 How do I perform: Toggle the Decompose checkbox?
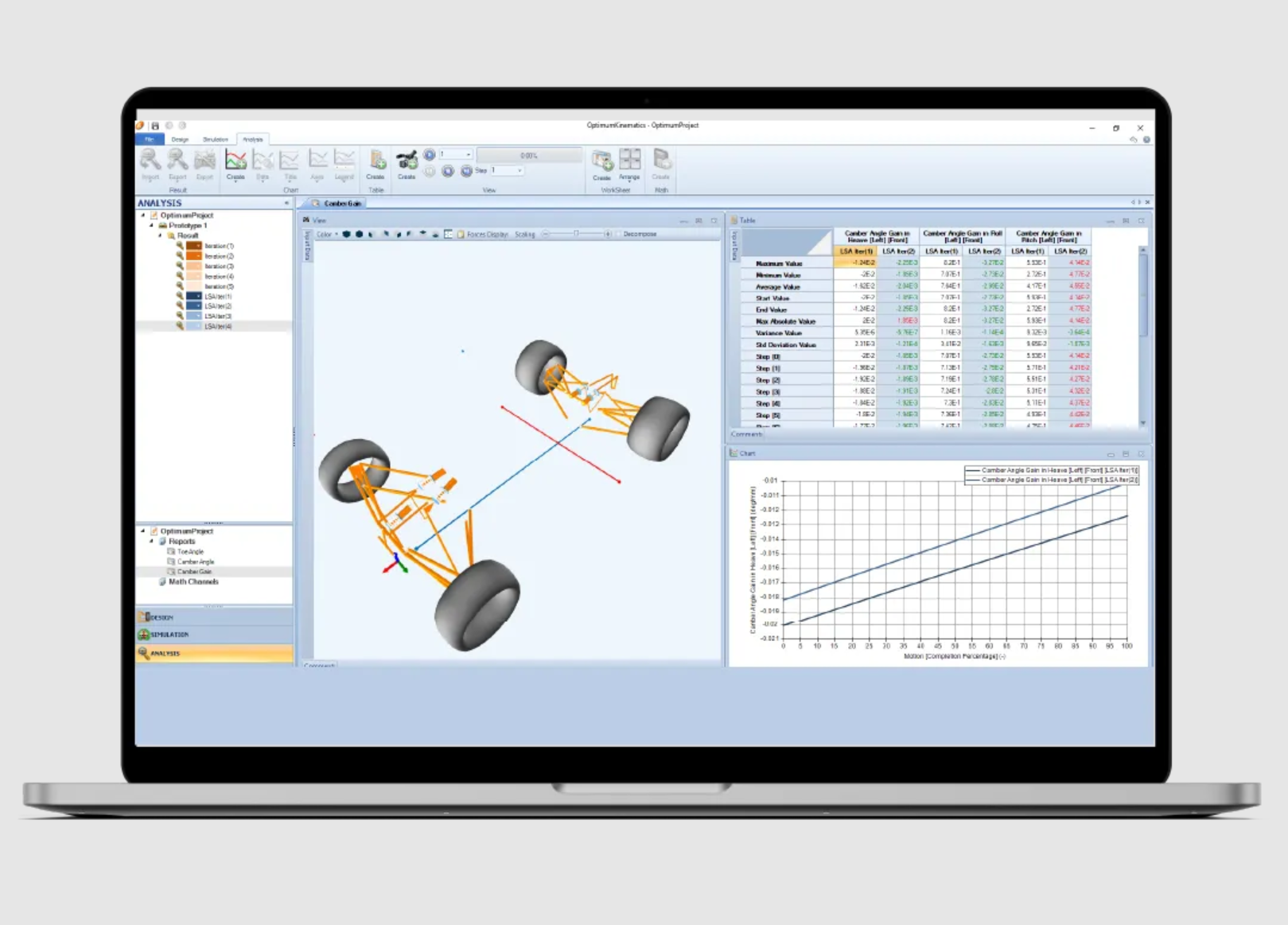click(x=618, y=235)
